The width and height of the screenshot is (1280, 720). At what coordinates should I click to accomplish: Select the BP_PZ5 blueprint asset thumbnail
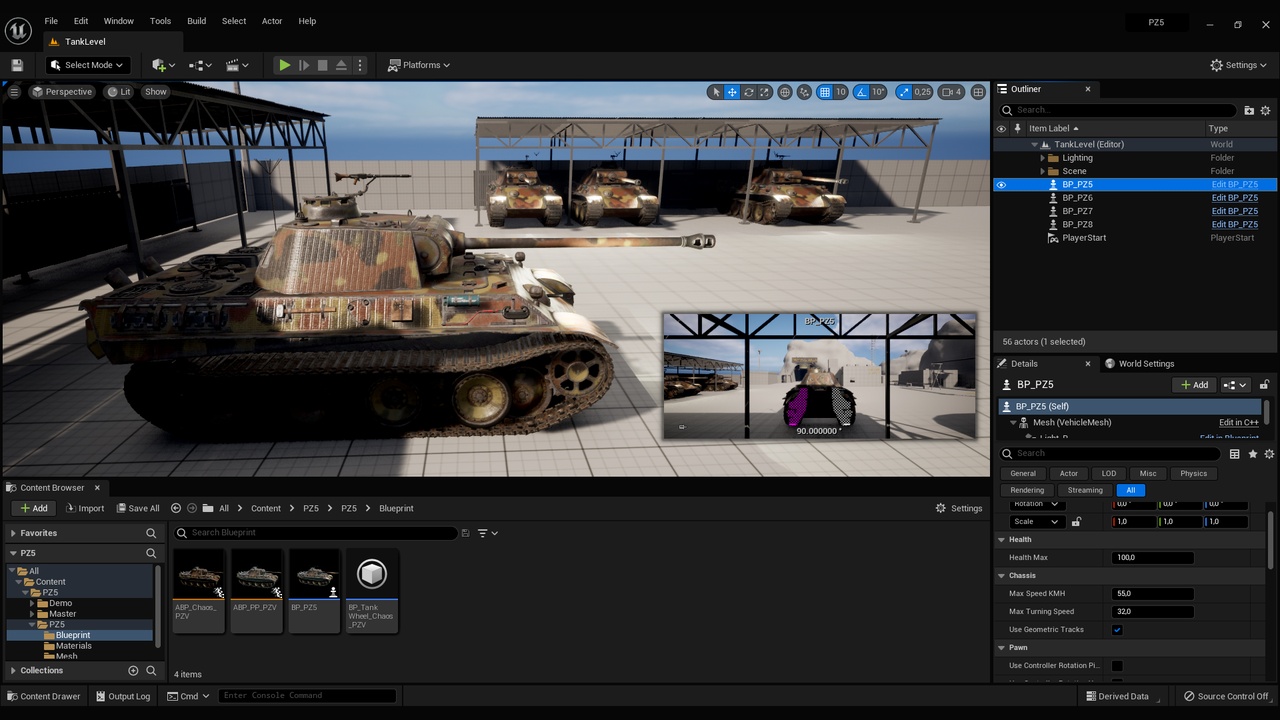(314, 590)
